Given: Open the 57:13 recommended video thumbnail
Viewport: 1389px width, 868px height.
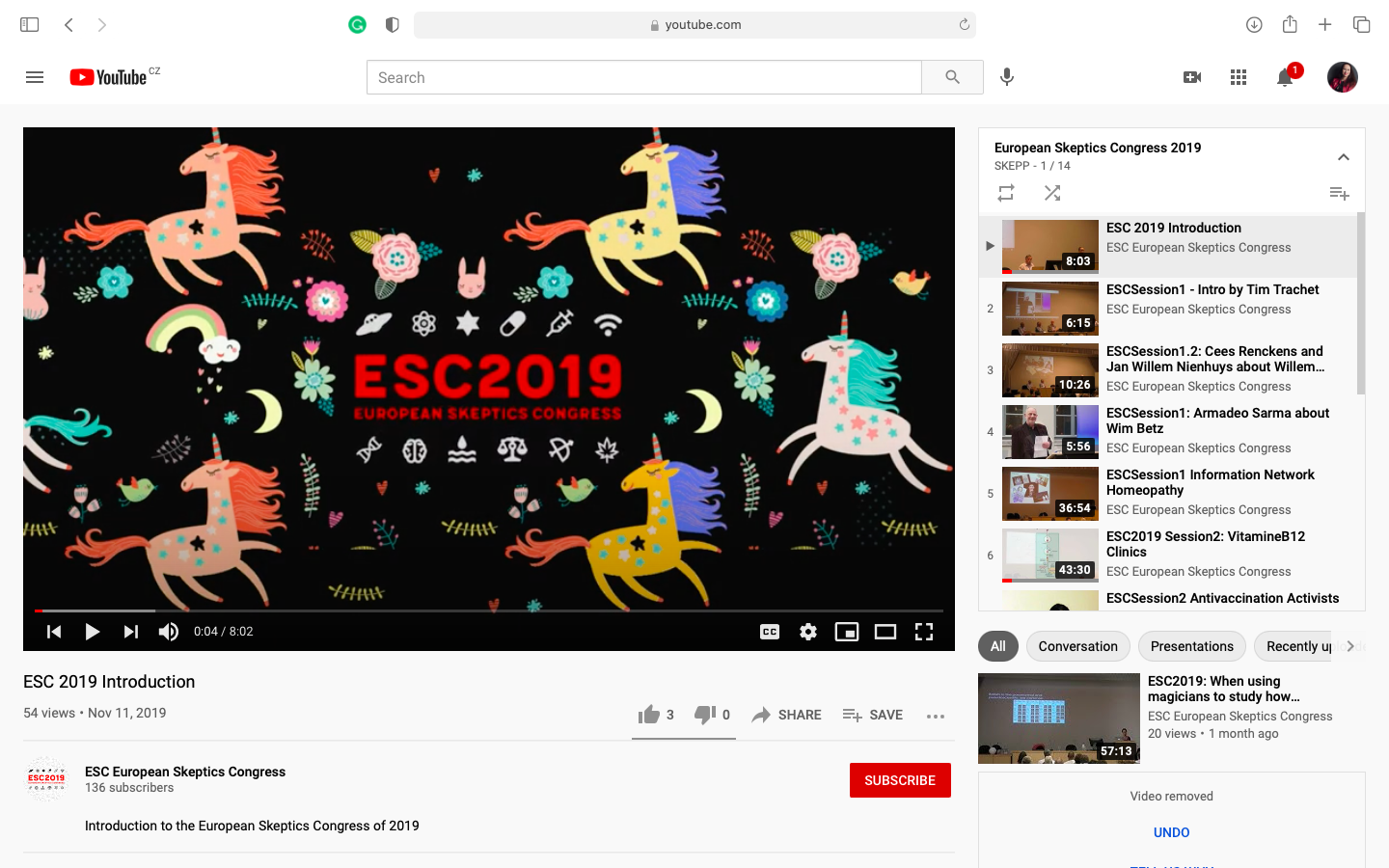Looking at the screenshot, I should click(x=1059, y=719).
